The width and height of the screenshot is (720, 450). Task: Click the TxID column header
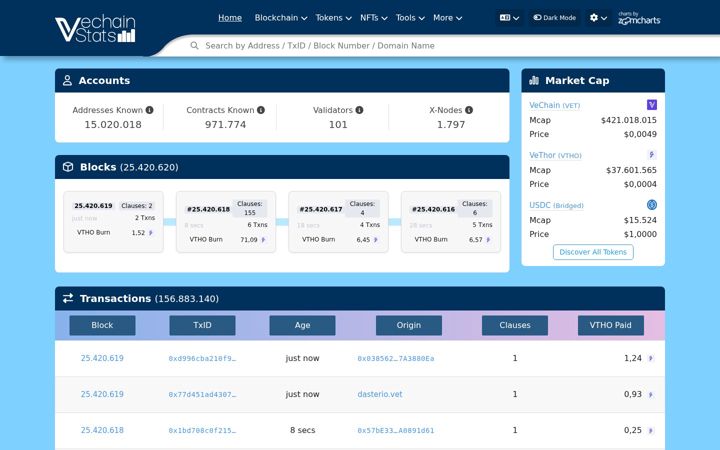pyautogui.click(x=202, y=325)
